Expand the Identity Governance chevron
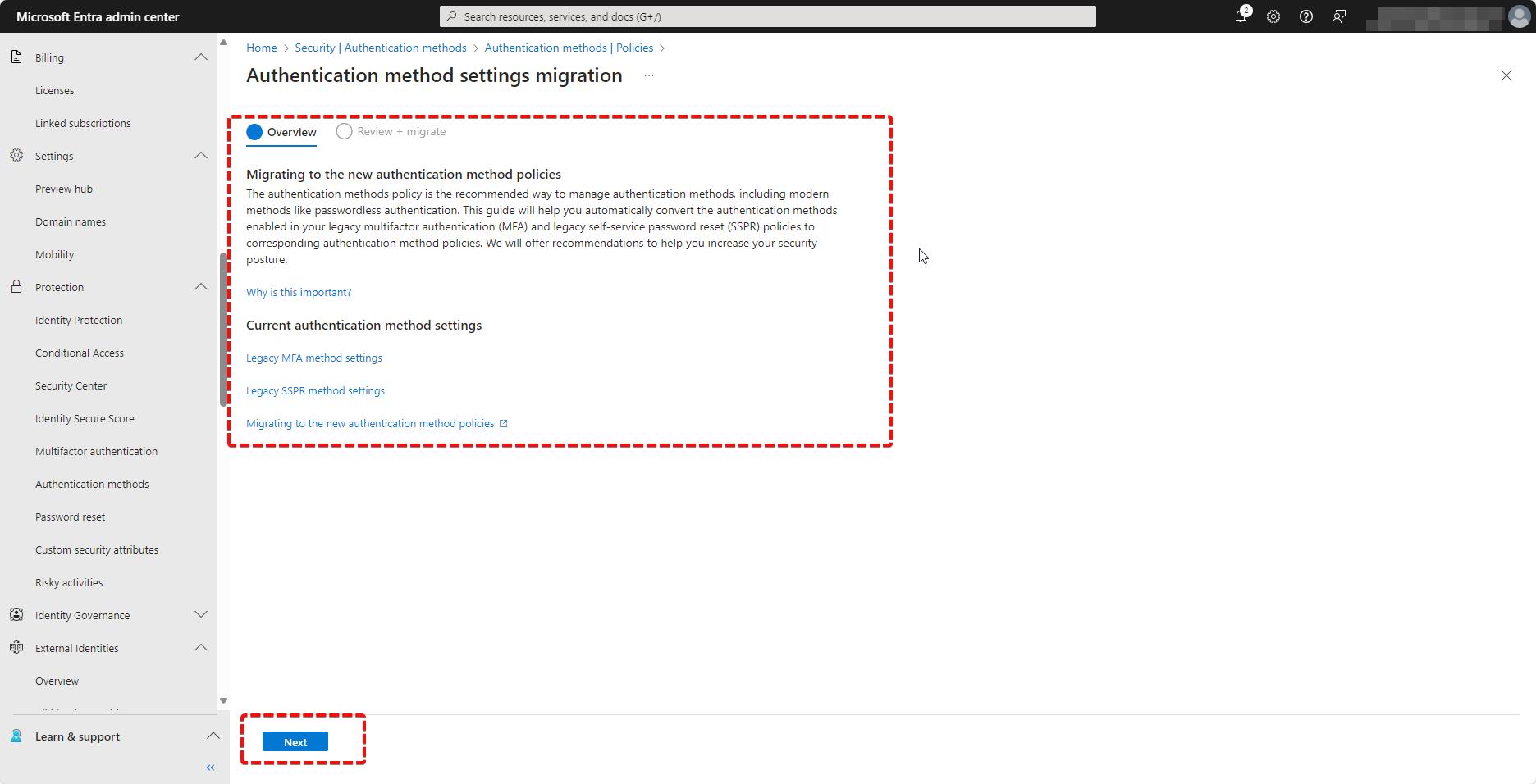The height and width of the screenshot is (784, 1536). coord(201,615)
